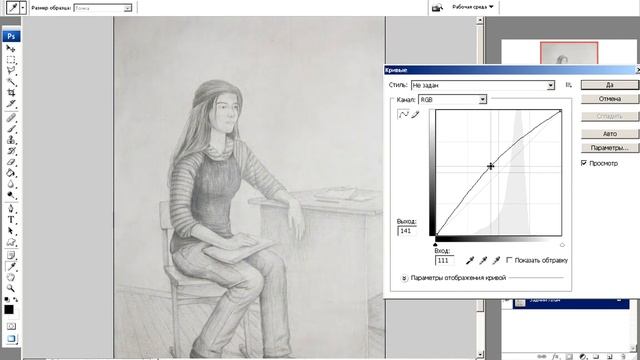Select the Rectangular Marquee tool
The image size is (640, 360).
(11, 60)
